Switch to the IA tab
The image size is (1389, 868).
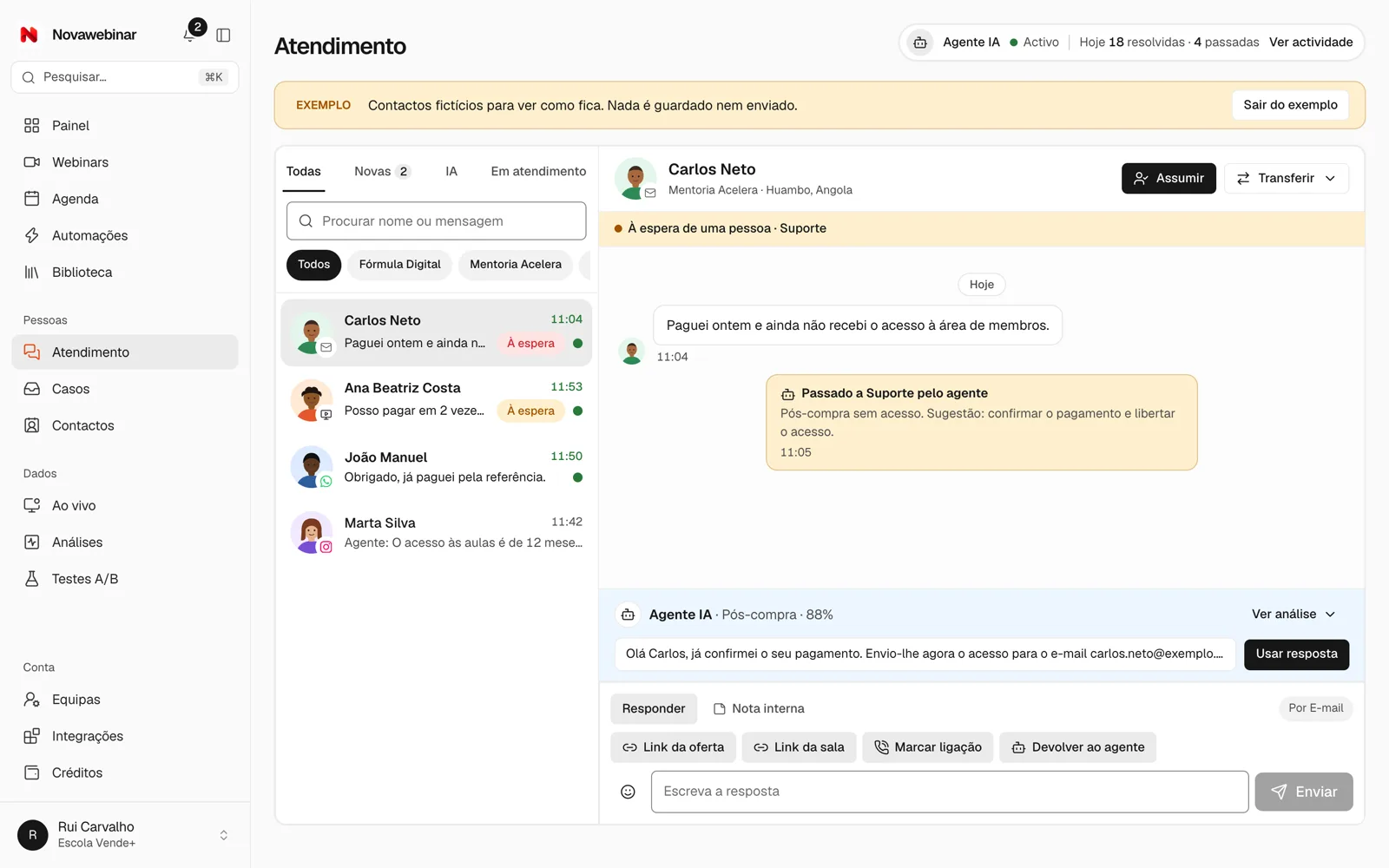[451, 172]
